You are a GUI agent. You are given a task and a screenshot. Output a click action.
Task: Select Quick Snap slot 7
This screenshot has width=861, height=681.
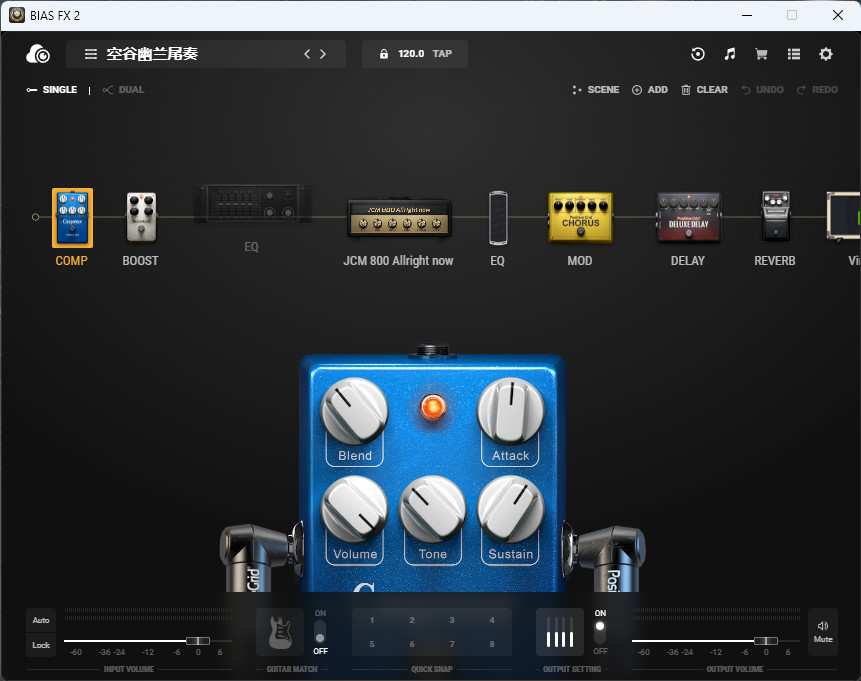click(x=452, y=644)
